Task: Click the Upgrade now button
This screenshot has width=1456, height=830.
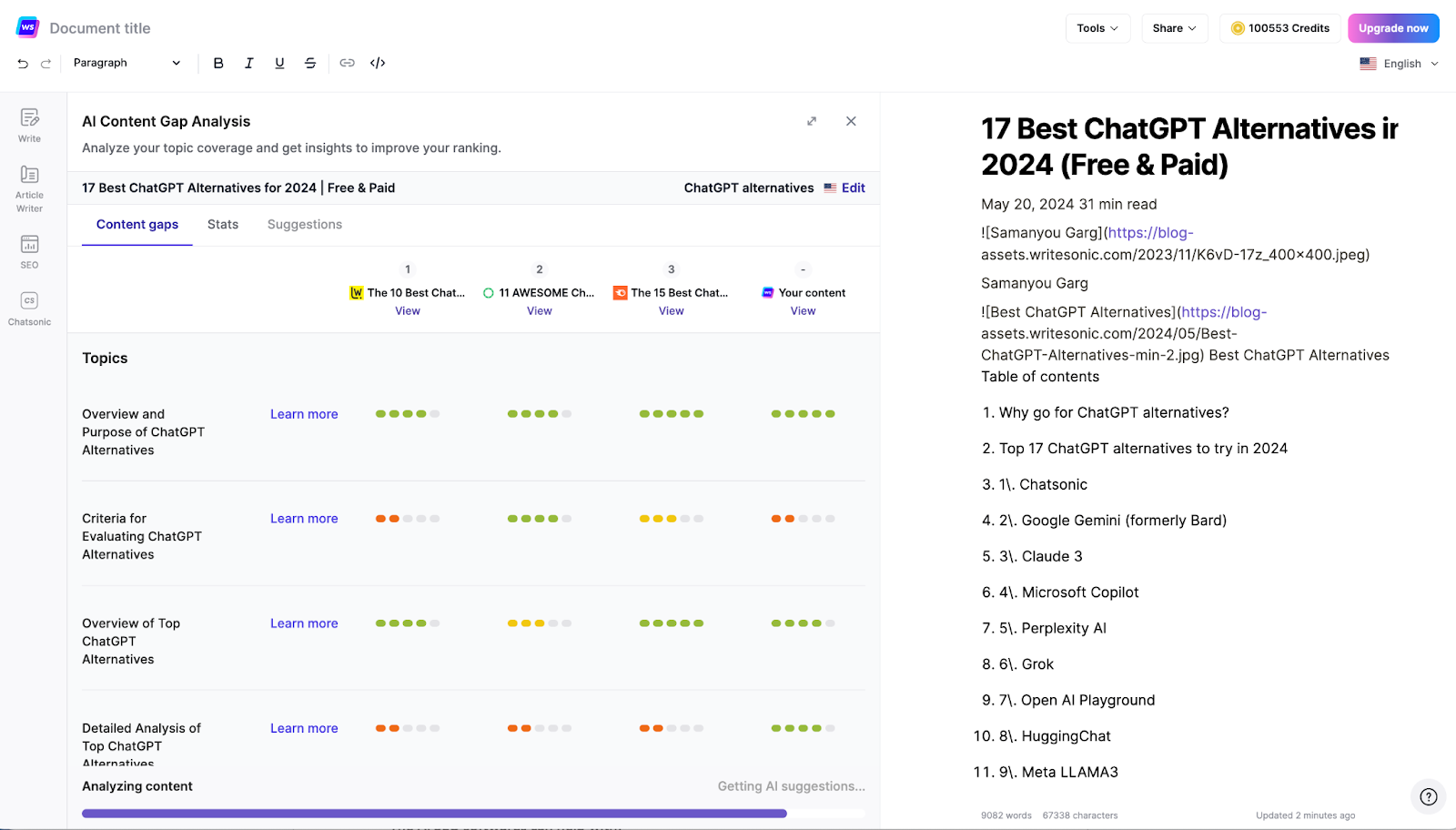Action: [1393, 28]
